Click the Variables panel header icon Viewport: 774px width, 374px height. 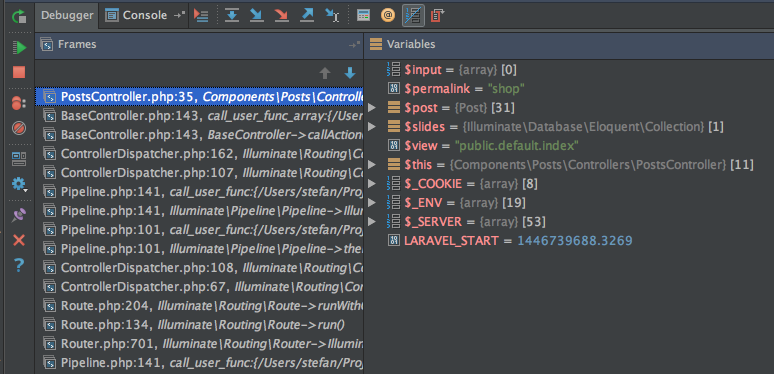pyautogui.click(x=376, y=44)
